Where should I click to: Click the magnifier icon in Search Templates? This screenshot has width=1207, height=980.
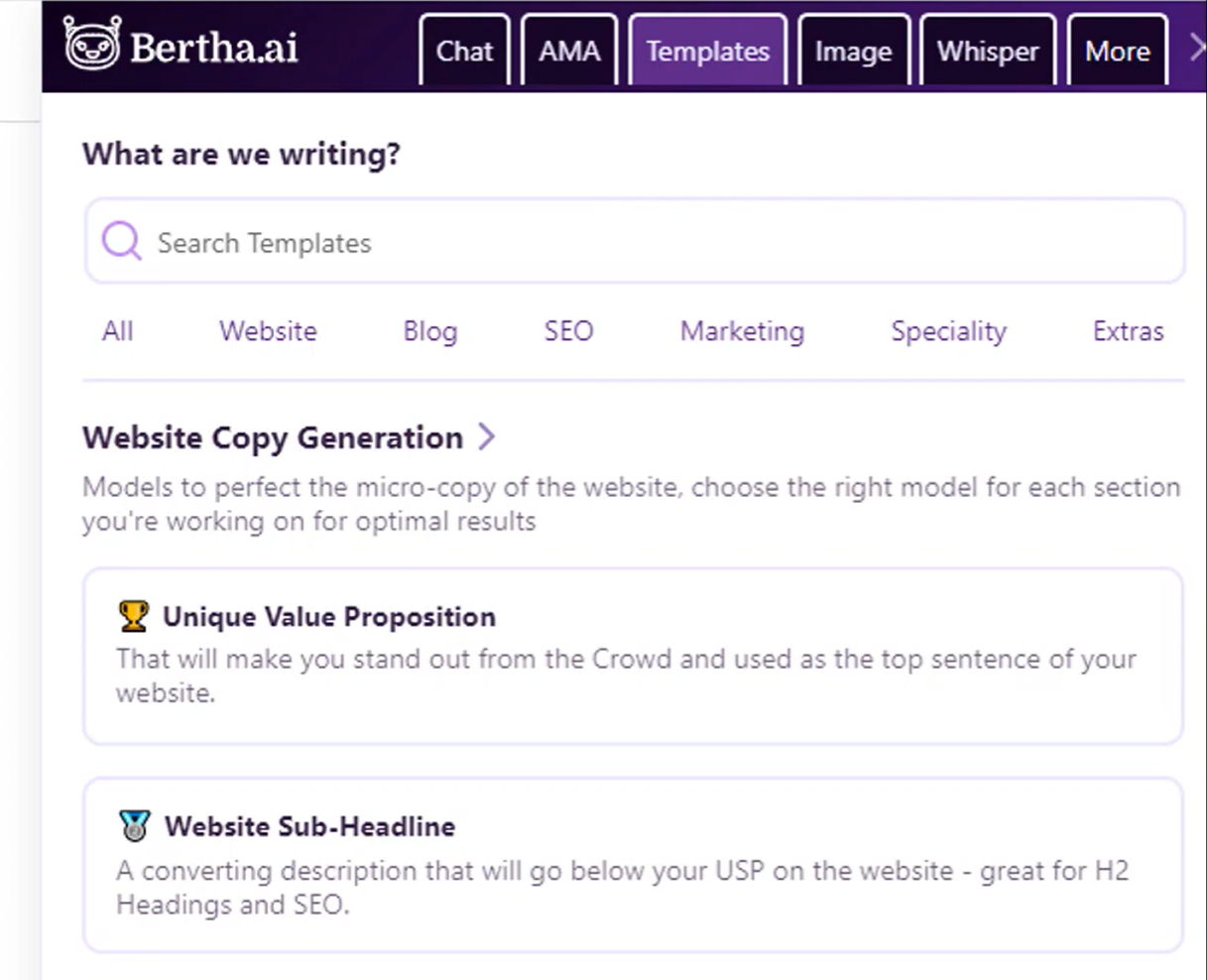122,241
